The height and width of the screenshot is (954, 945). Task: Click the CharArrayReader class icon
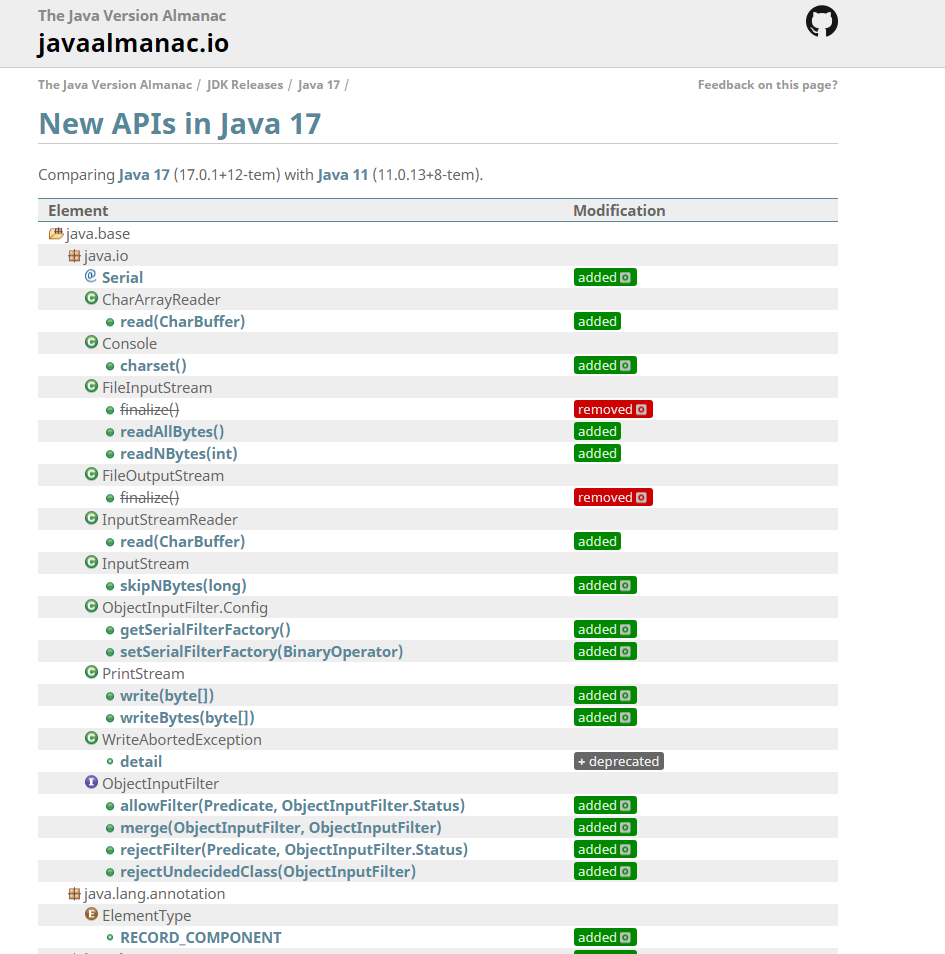(91, 298)
